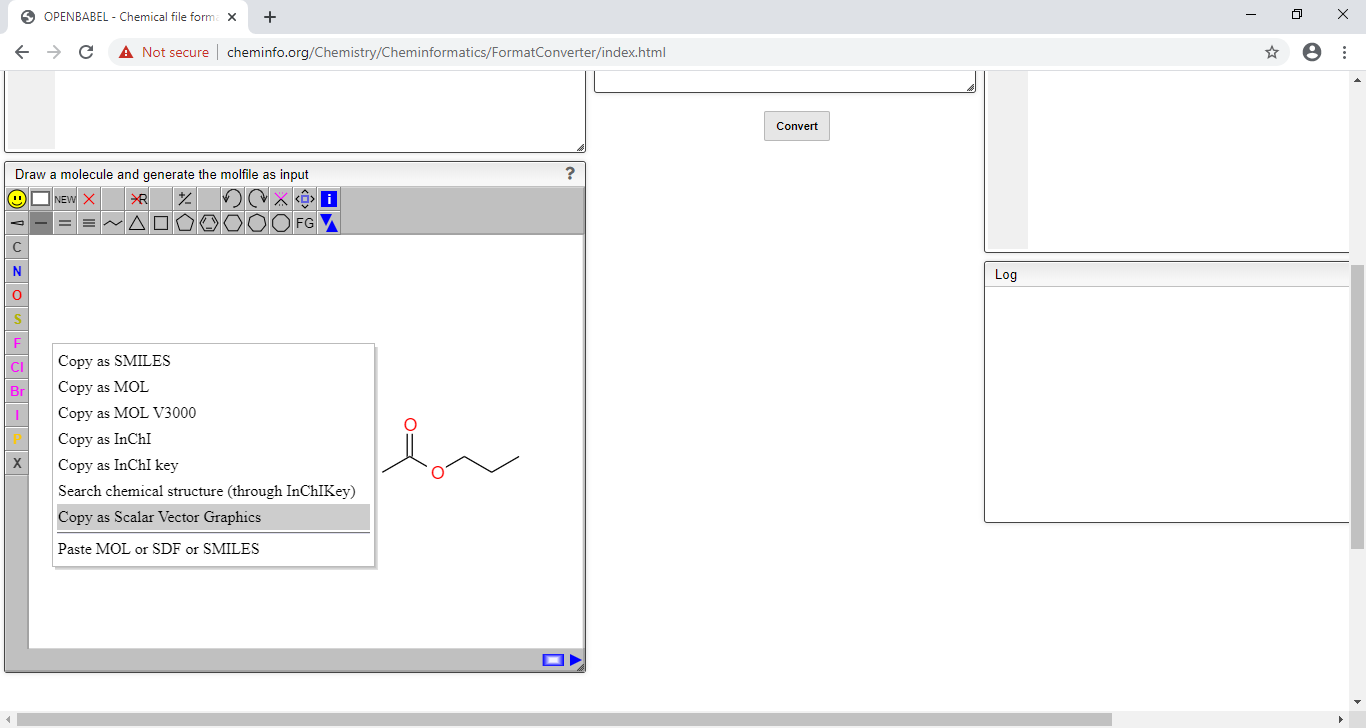The height and width of the screenshot is (728, 1366).
Task: Click the white rectangle clear-canvas icon
Action: 41,199
